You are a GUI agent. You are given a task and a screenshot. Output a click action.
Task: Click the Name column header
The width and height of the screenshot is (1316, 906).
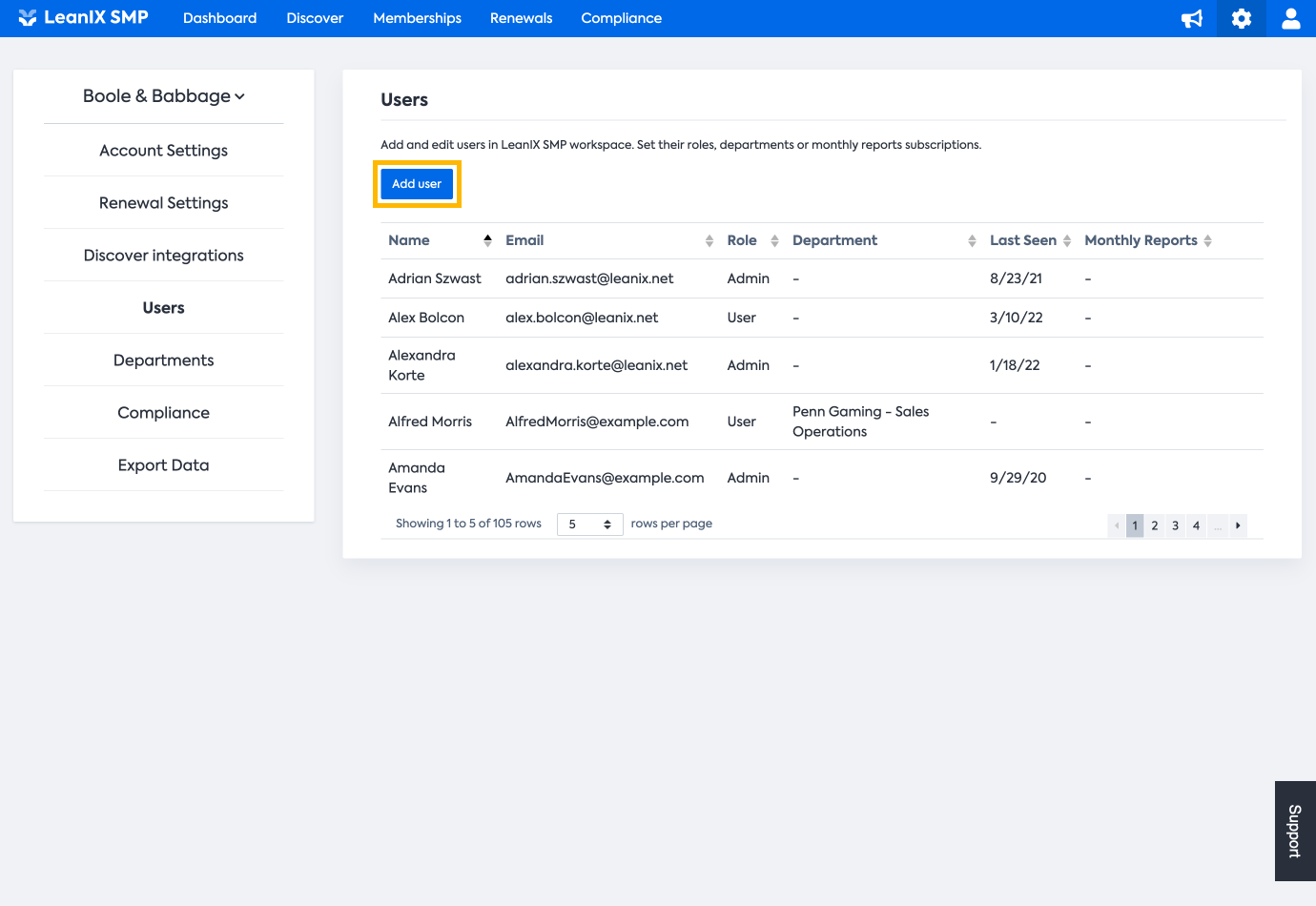tap(409, 240)
